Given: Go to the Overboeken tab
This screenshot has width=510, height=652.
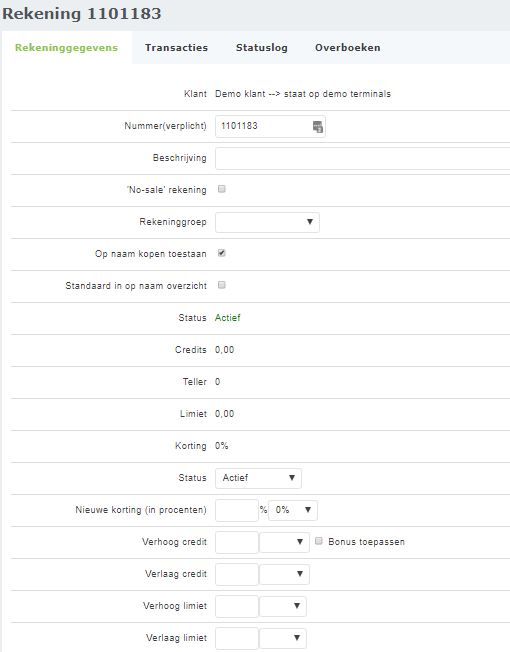Looking at the screenshot, I should pyautogui.click(x=347, y=47).
